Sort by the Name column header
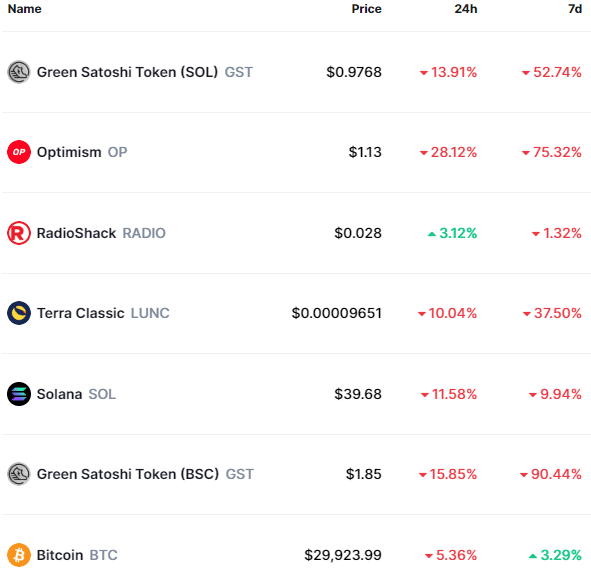 [24, 9]
